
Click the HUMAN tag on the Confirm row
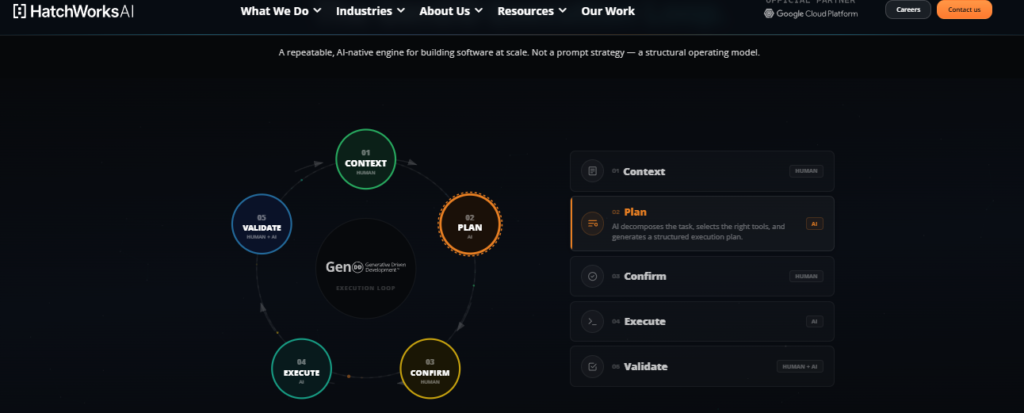tap(806, 276)
